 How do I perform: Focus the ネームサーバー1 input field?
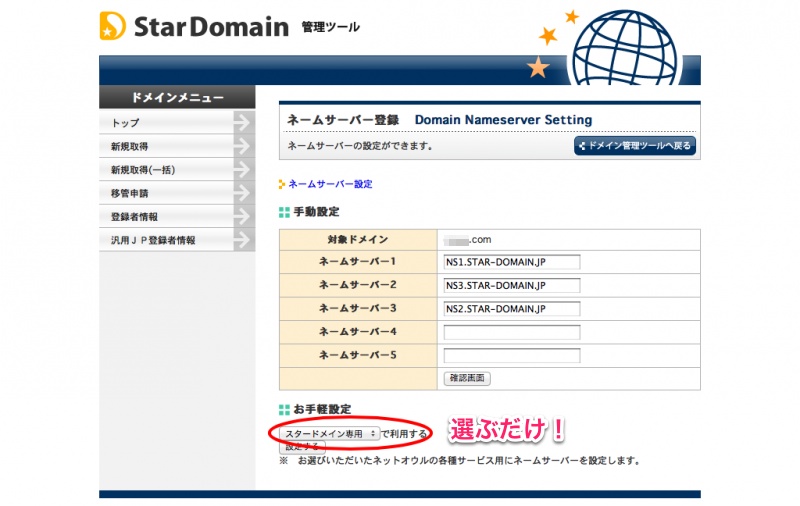[x=512, y=262]
